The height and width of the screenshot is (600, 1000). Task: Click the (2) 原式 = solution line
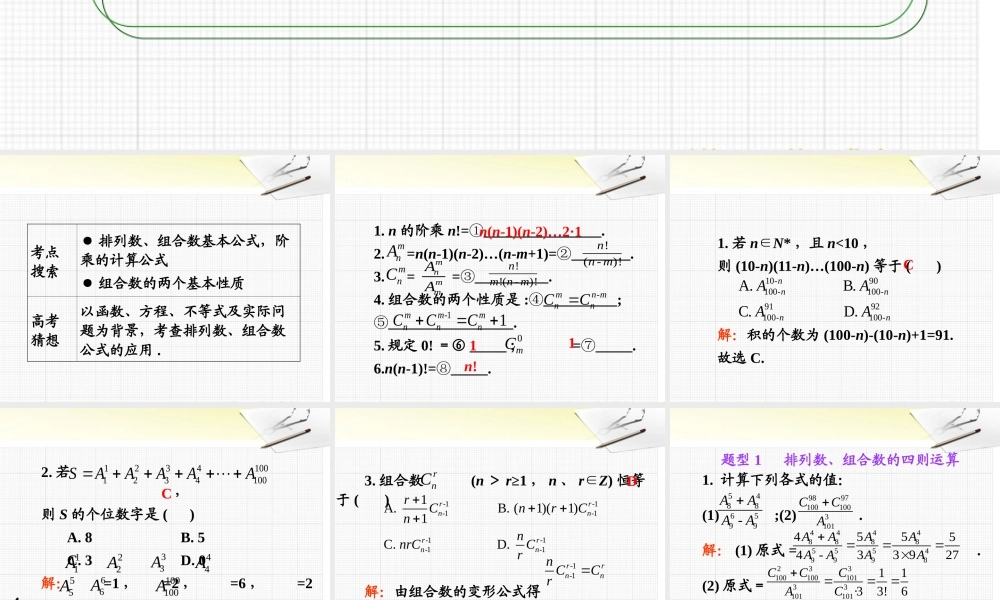(805, 581)
